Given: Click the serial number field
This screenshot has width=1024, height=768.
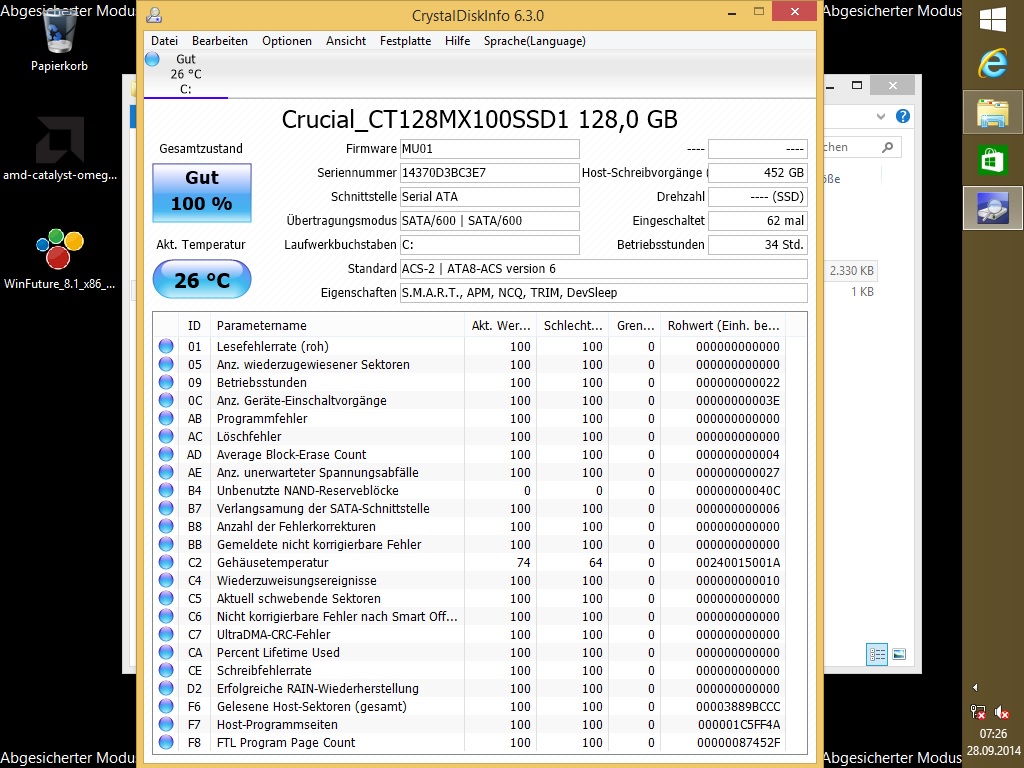Looking at the screenshot, I should 489,173.
